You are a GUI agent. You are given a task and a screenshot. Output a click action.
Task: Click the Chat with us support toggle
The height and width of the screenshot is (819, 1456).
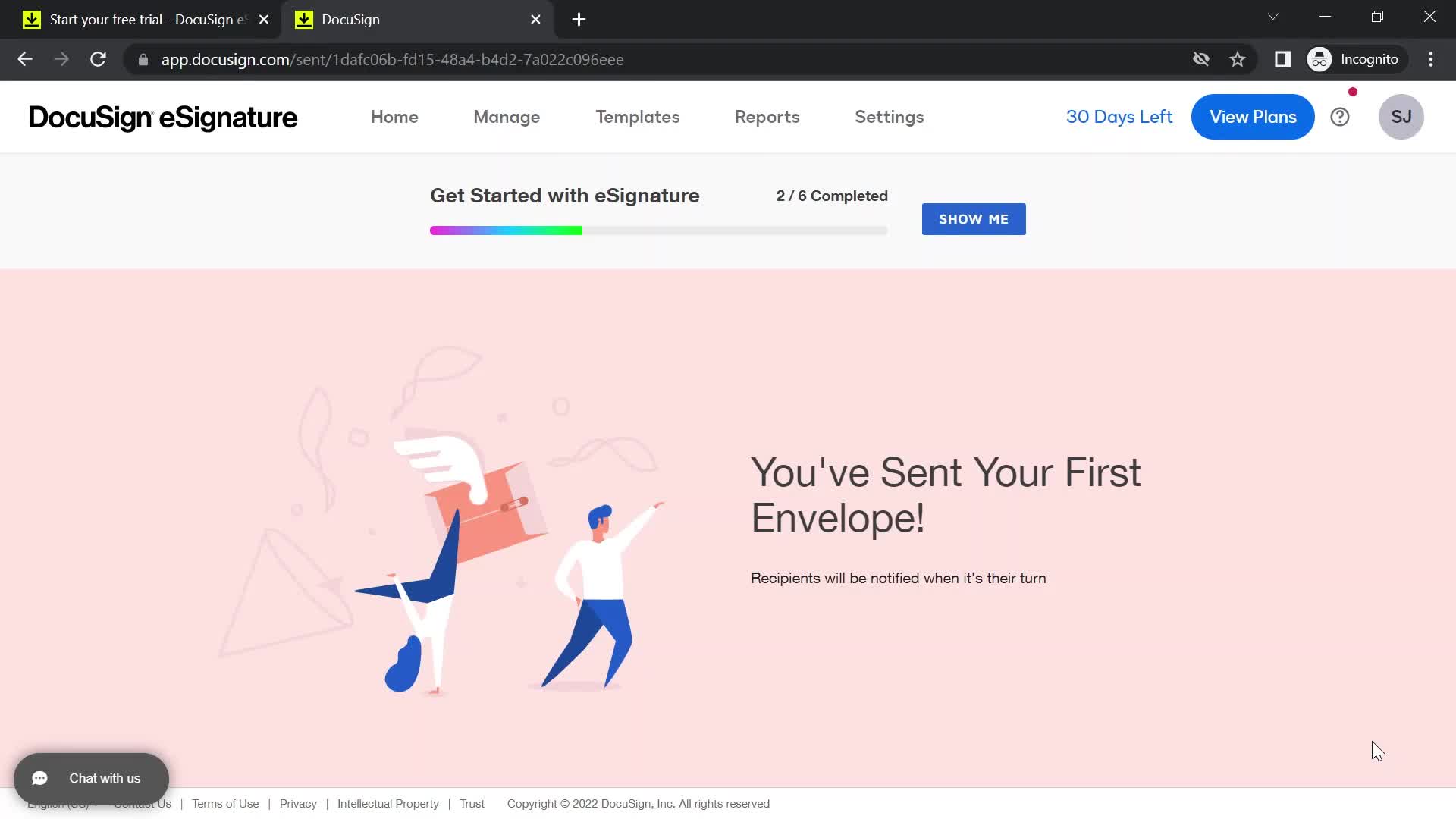[91, 778]
